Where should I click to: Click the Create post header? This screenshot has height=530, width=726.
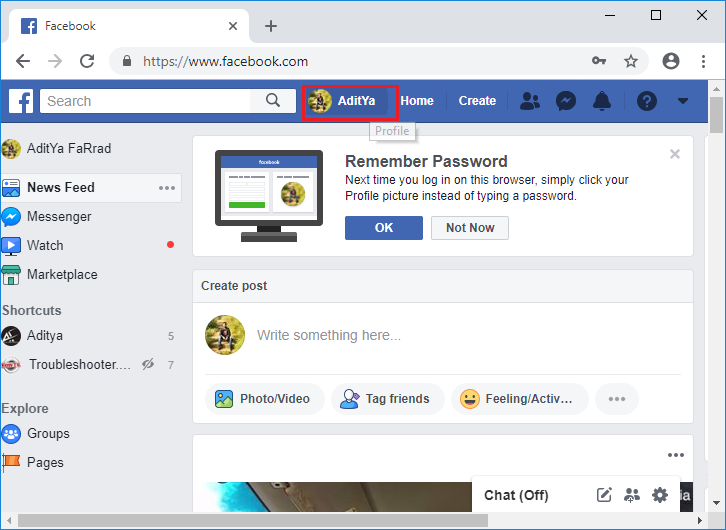click(x=234, y=286)
